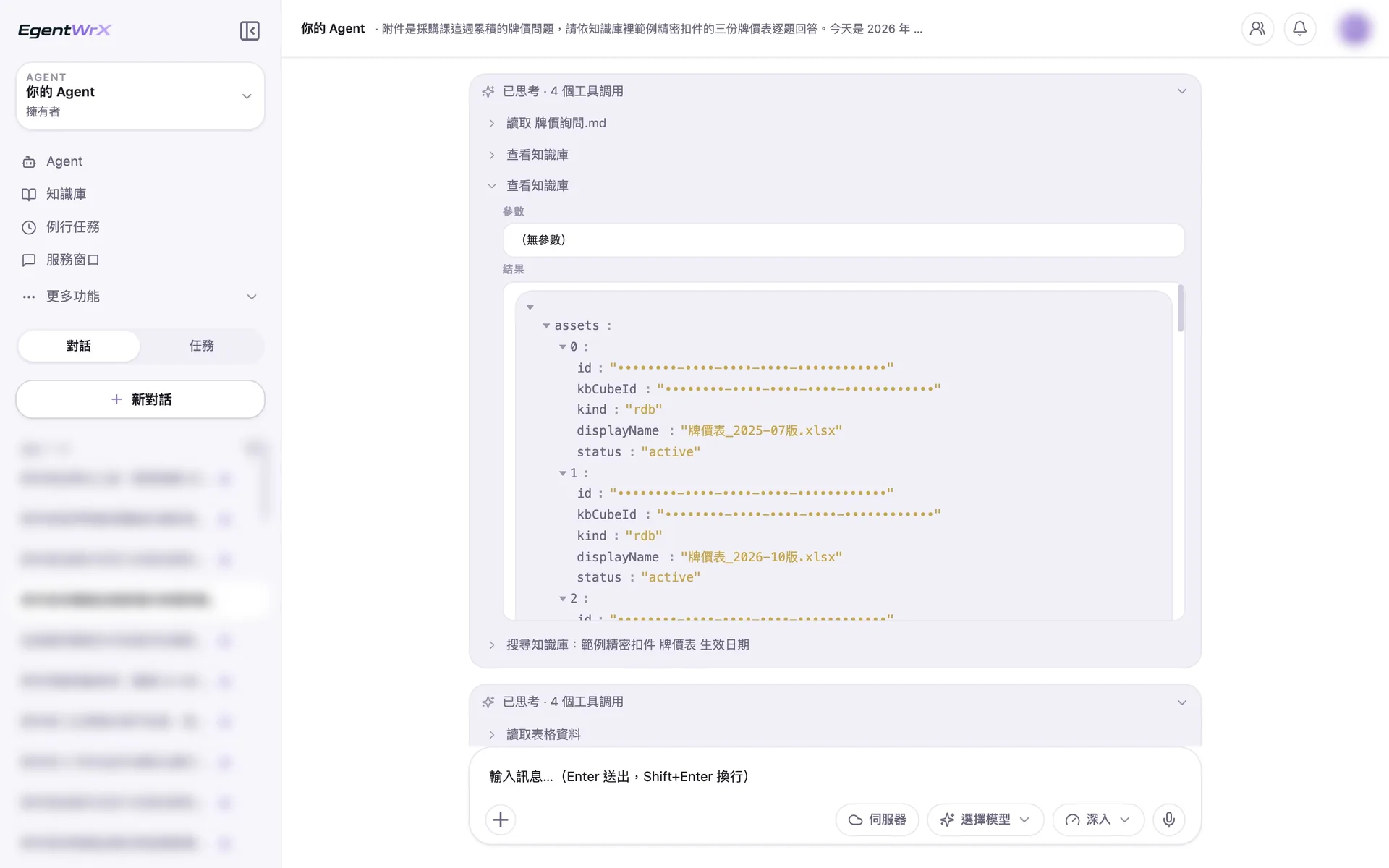Click the status "active" value of item 1
This screenshot has height=868, width=1389.
tap(671, 577)
